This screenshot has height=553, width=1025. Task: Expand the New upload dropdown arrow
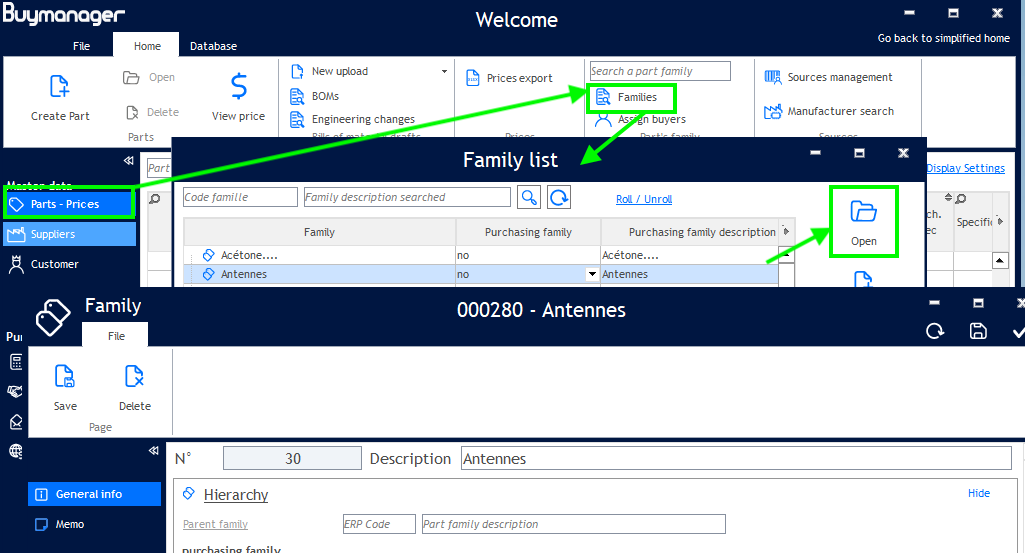coord(444,72)
